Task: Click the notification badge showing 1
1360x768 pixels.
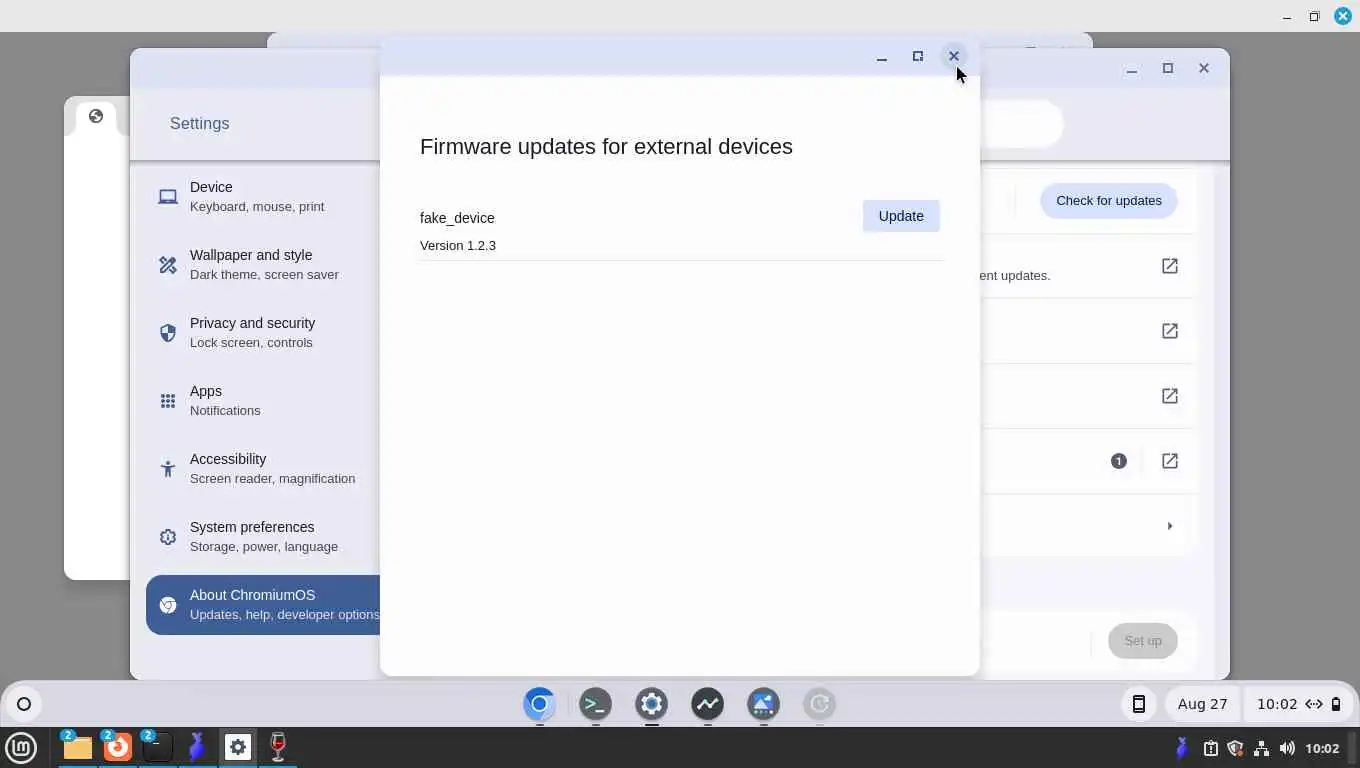Action: [x=1118, y=461]
